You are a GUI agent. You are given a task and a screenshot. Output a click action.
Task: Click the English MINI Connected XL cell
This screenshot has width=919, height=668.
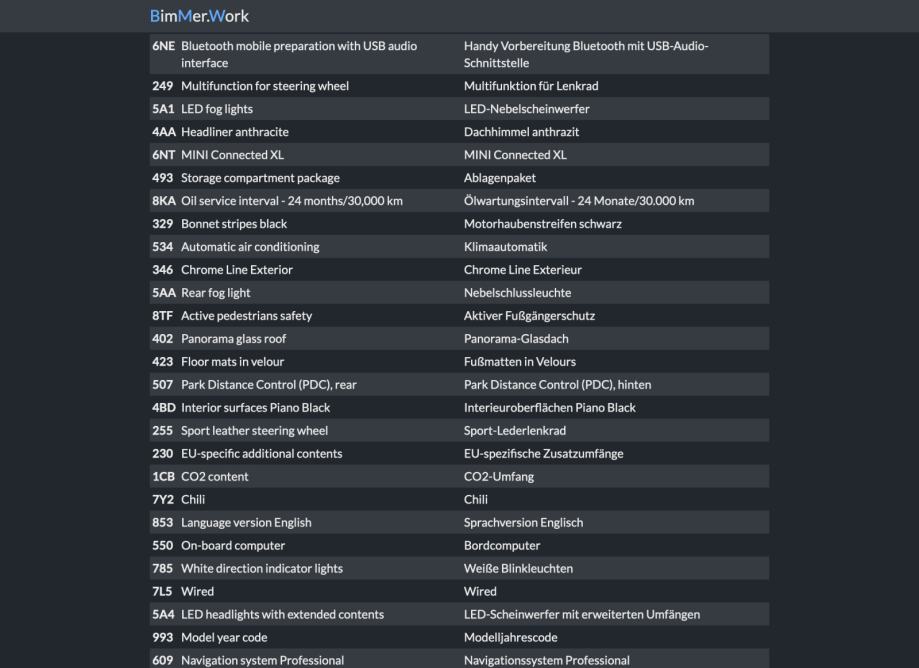224,155
